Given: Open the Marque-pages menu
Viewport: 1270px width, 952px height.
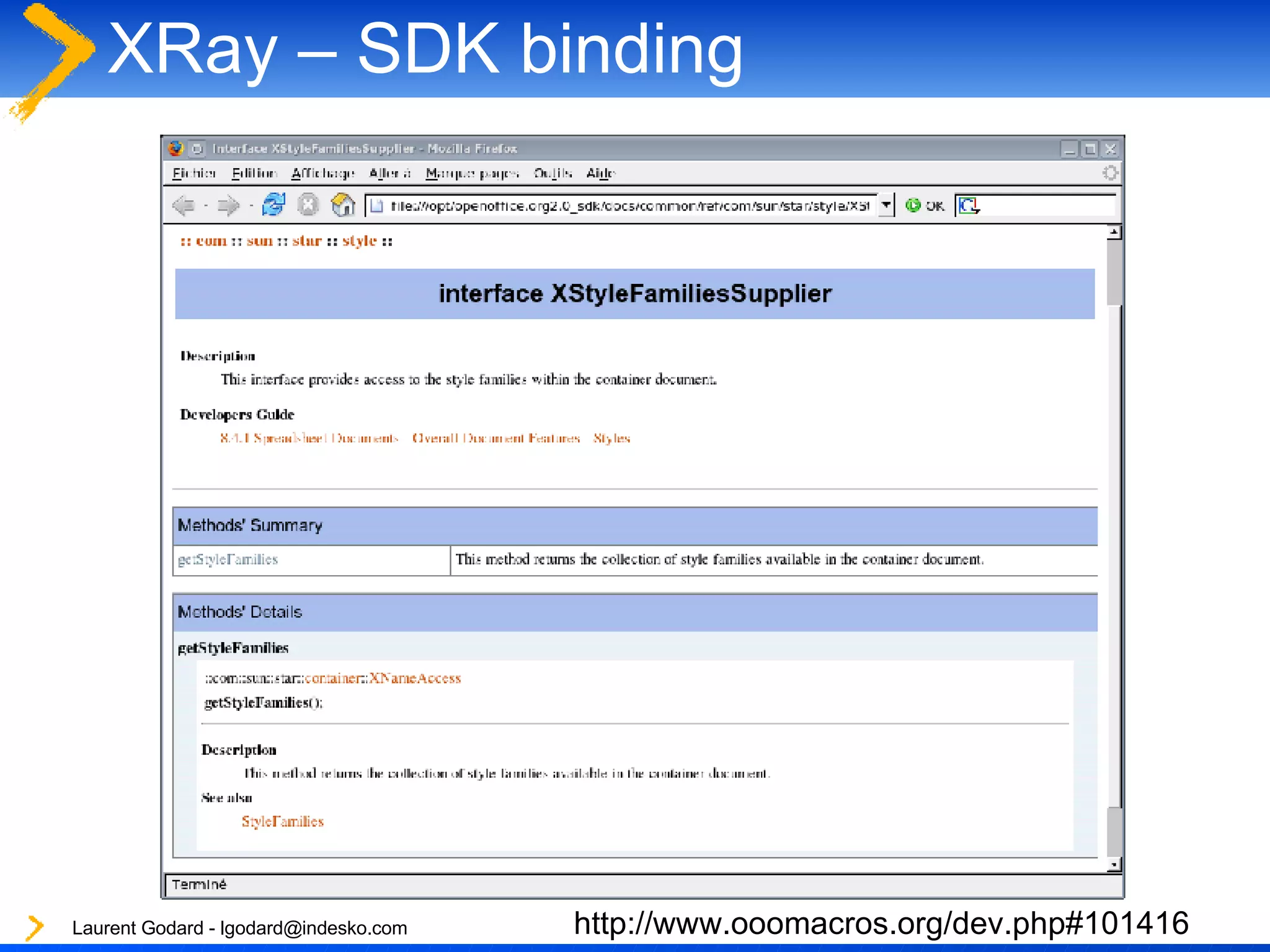Looking at the screenshot, I should coord(472,174).
